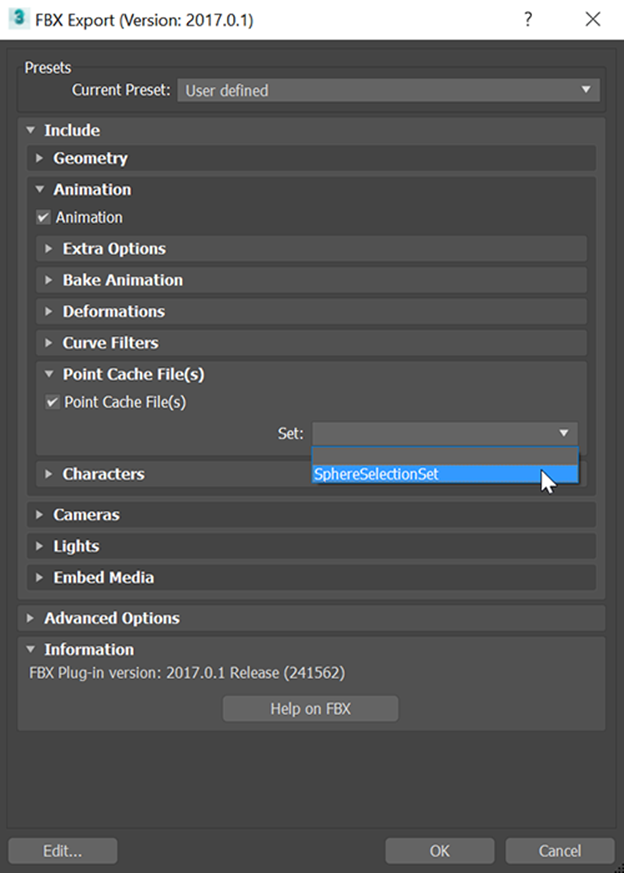Expand the Embed Media section

[x=311, y=577]
